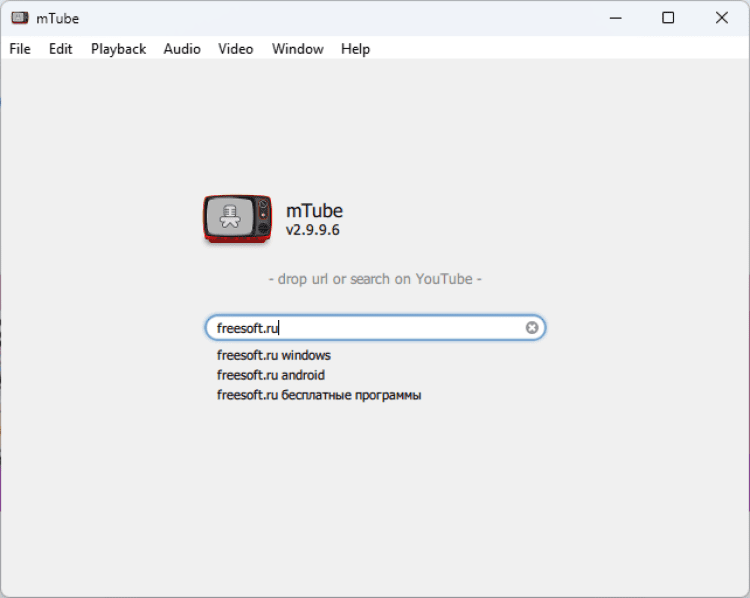The height and width of the screenshot is (598, 750).
Task: Clear the search field with the X icon
Action: point(532,328)
